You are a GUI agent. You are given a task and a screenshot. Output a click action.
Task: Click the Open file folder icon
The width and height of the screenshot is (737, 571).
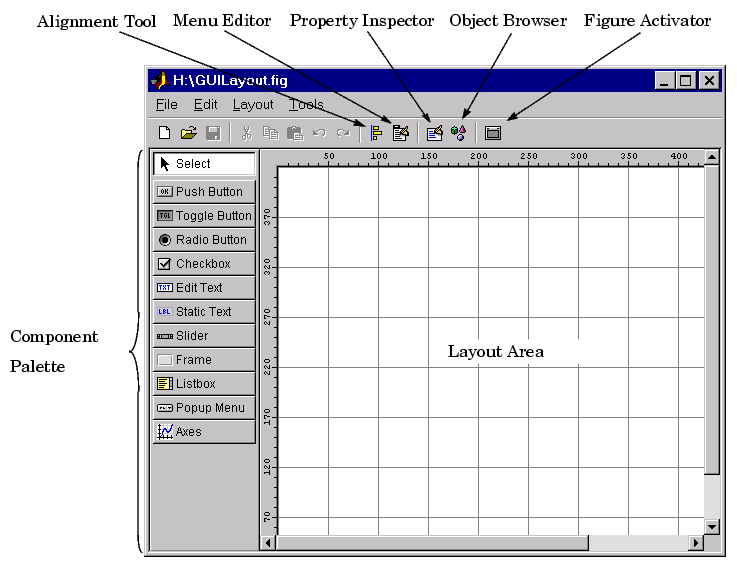pos(188,133)
